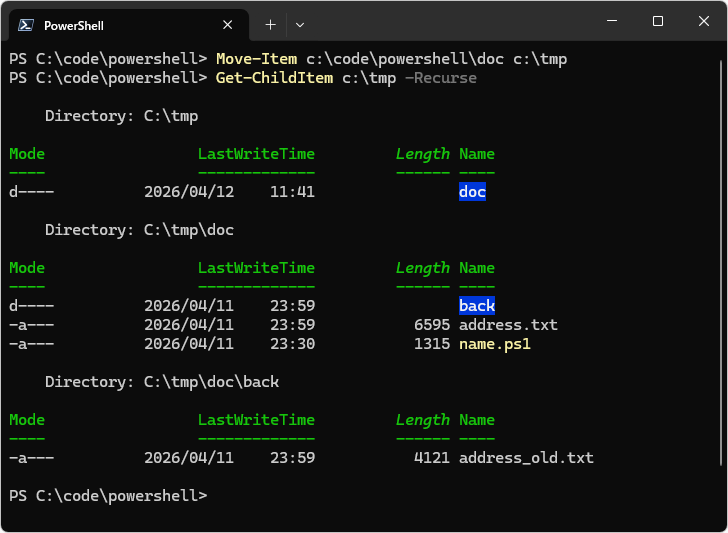
Task: Click the PowerShell icon in the tab
Action: point(26,25)
